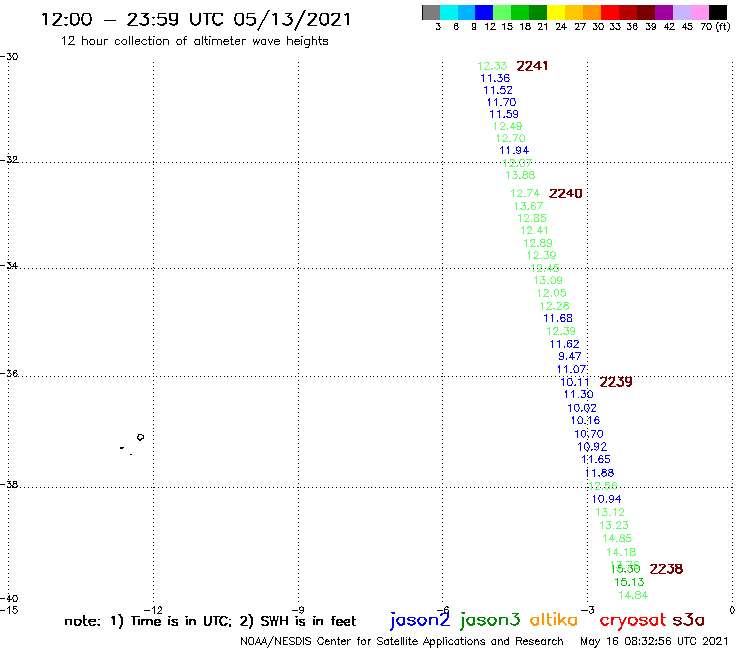Click wave height value 11.52
This screenshot has height=650, width=740.
click(x=498, y=90)
